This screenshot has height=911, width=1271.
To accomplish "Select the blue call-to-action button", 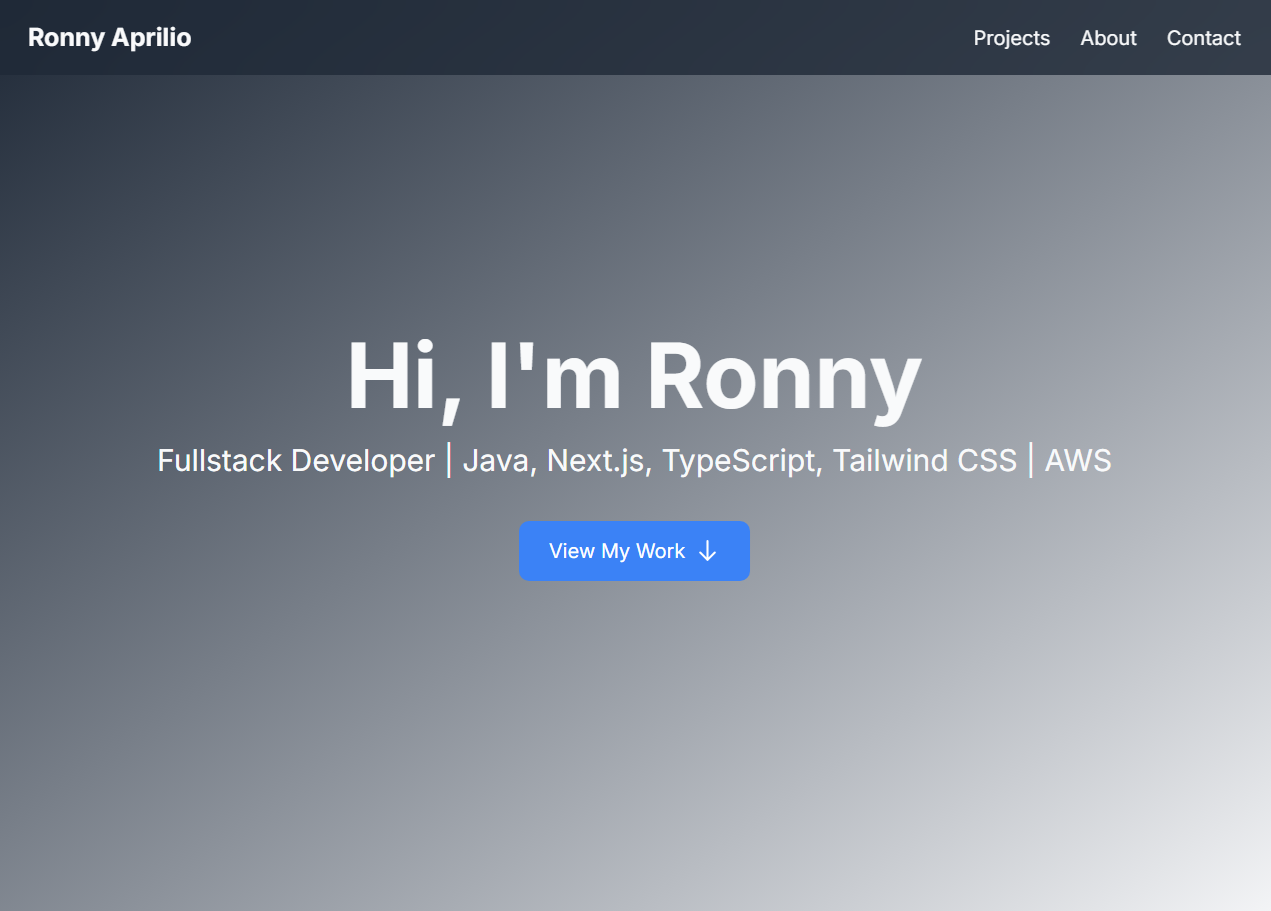I will click(634, 551).
